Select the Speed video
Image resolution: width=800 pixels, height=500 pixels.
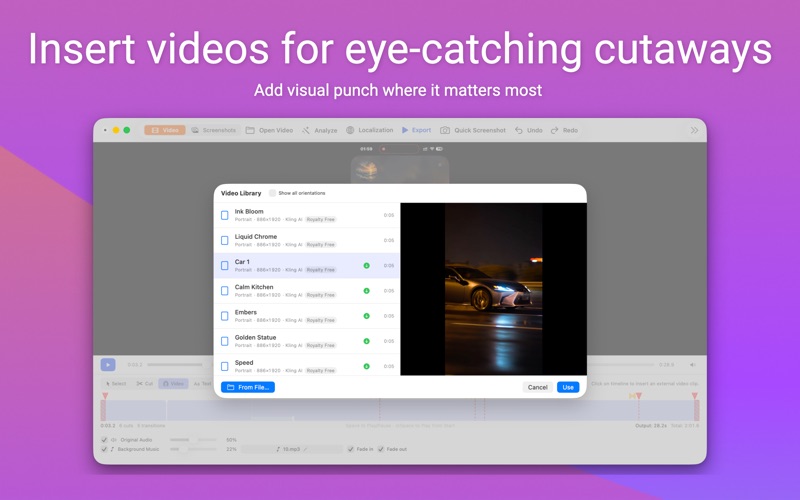point(306,365)
